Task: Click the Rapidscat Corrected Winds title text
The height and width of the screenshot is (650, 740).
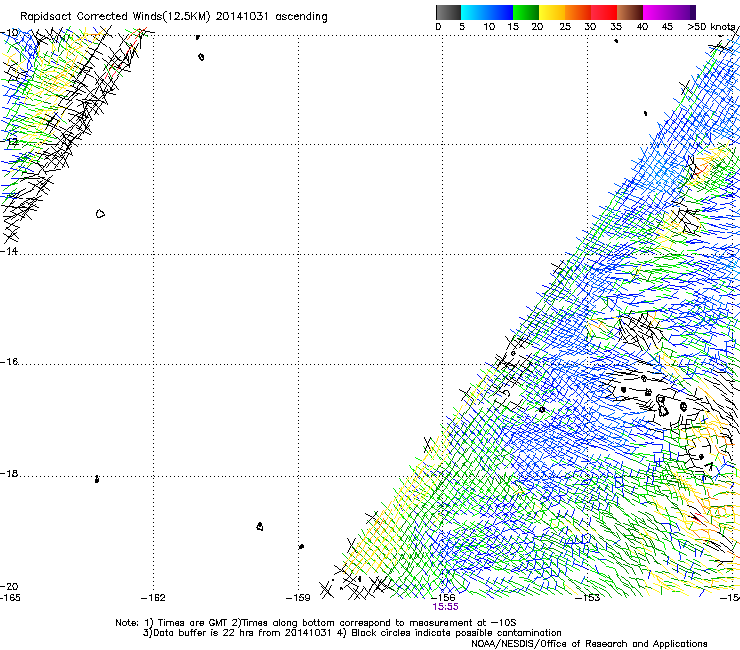Action: coord(174,17)
